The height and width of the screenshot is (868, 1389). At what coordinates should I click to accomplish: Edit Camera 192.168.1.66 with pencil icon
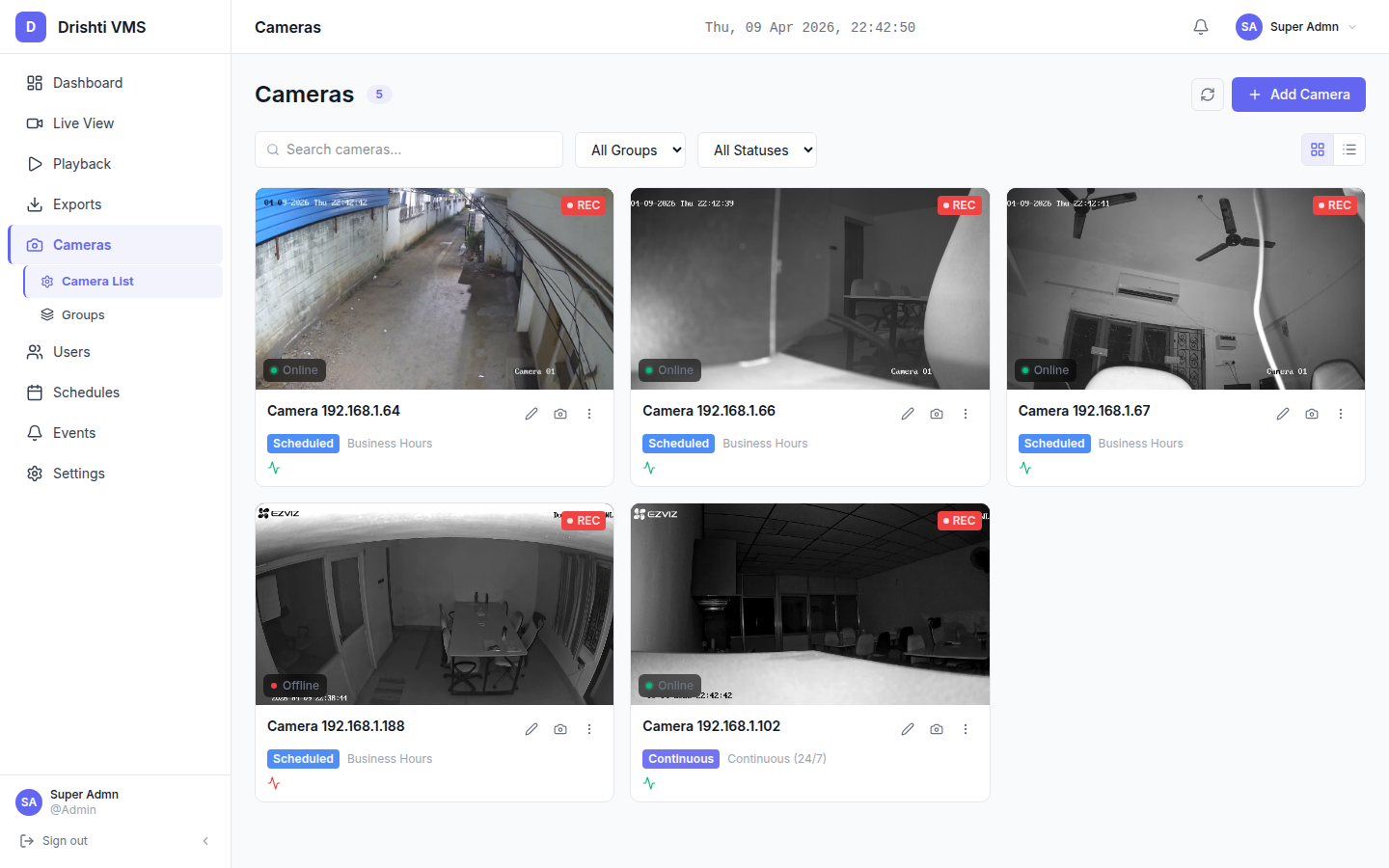[908, 413]
